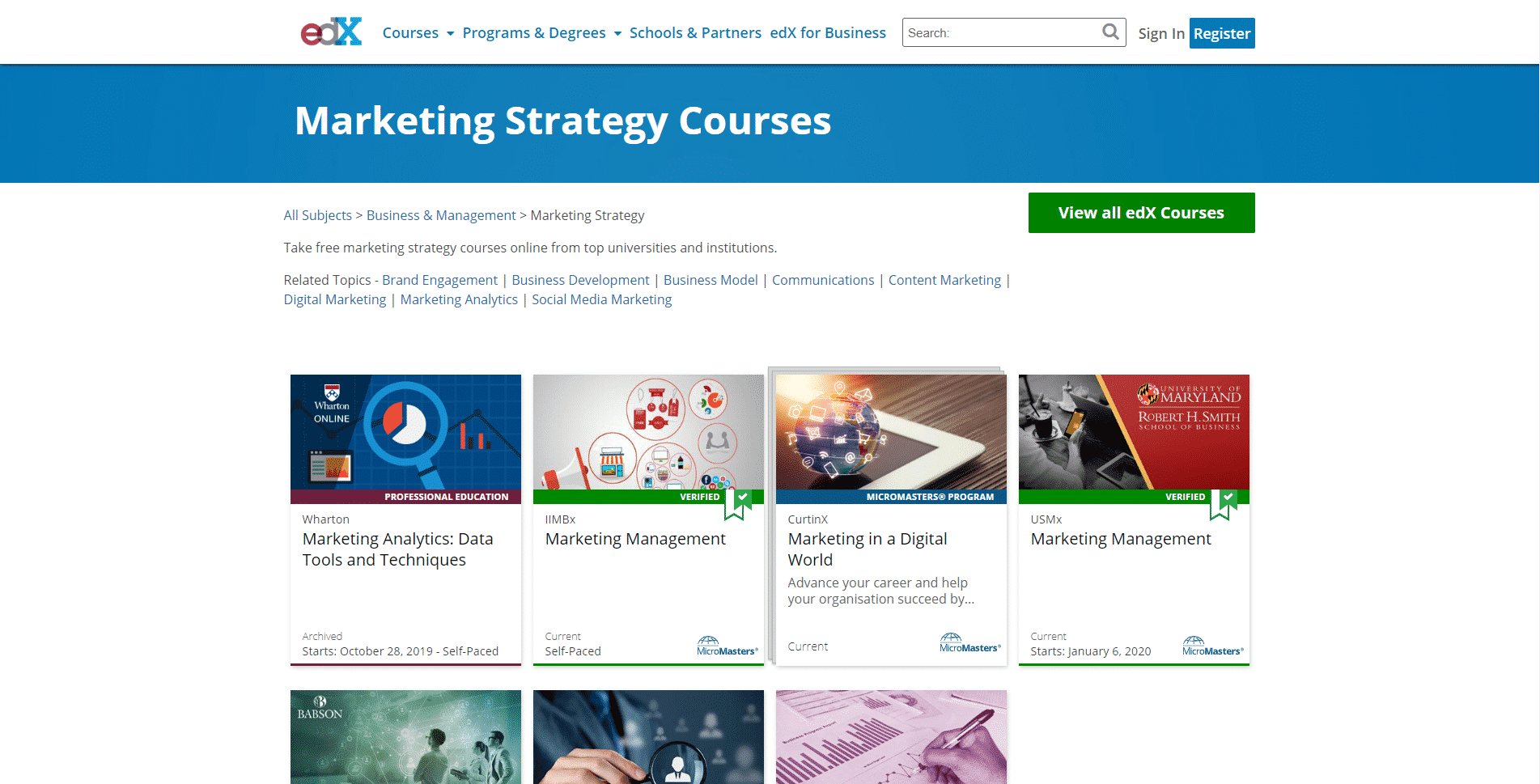Open Marketing Analytics related topic

point(459,299)
